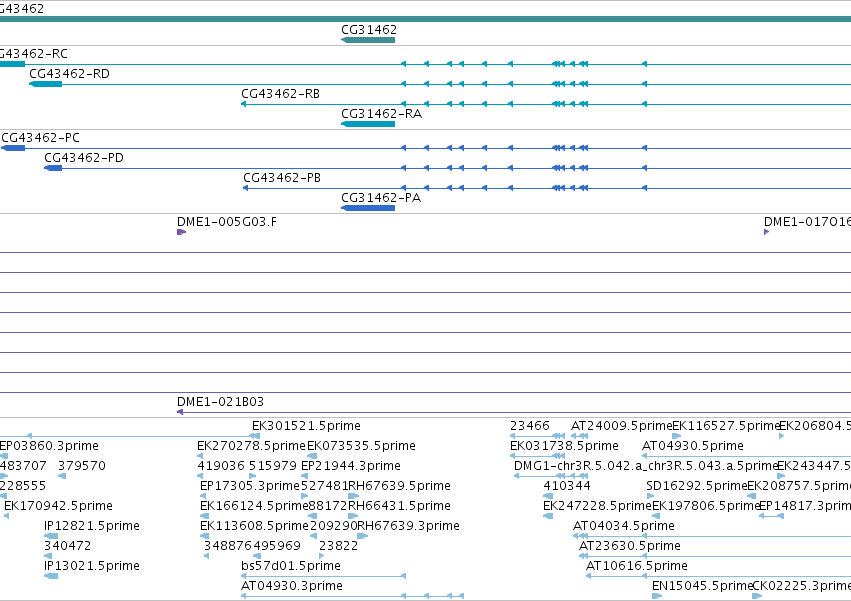Screen dimensions: 851x601
Task: Select the 340472 feature label
Action: click(x=67, y=547)
